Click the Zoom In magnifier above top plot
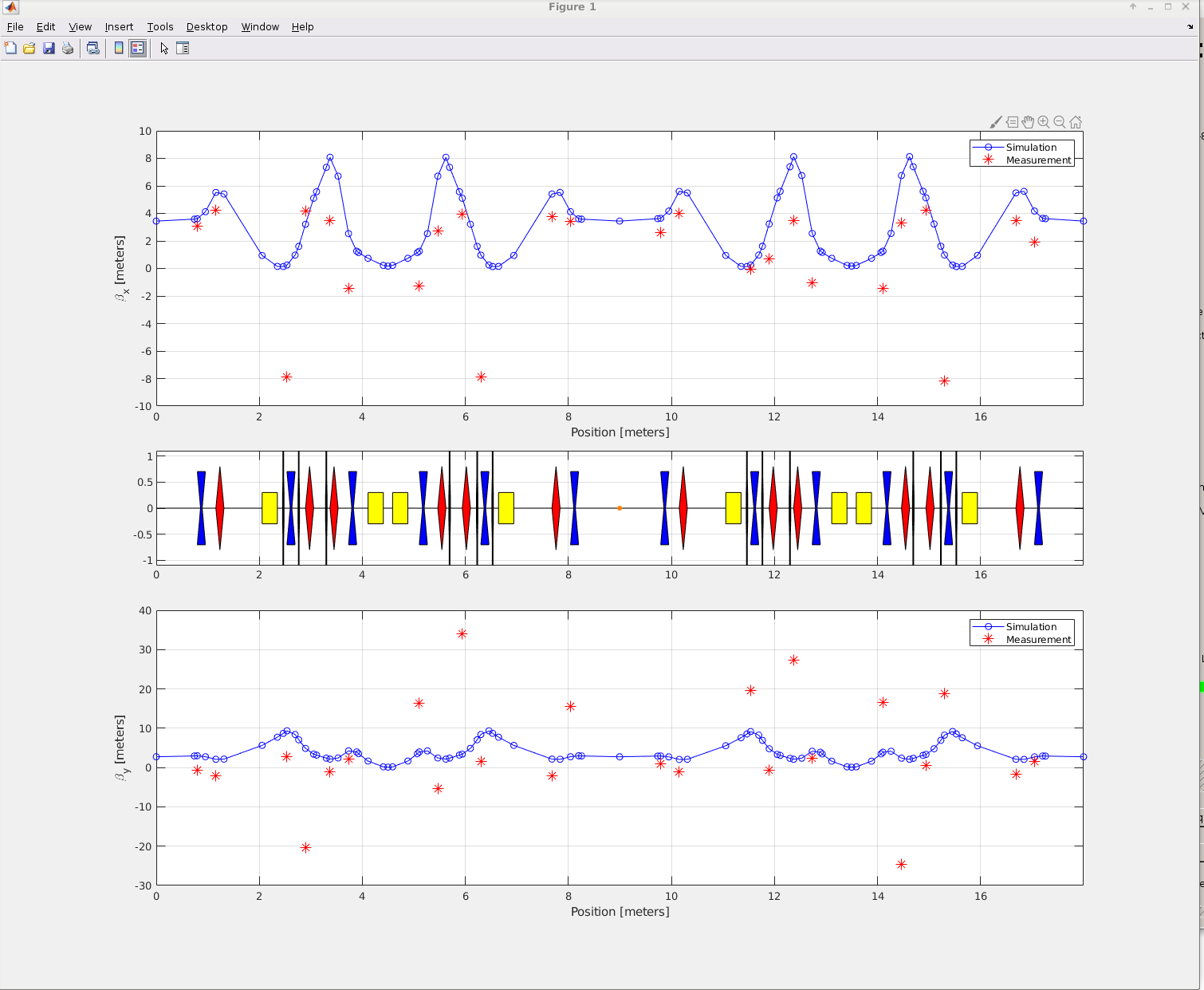The image size is (1204, 990). (1044, 122)
